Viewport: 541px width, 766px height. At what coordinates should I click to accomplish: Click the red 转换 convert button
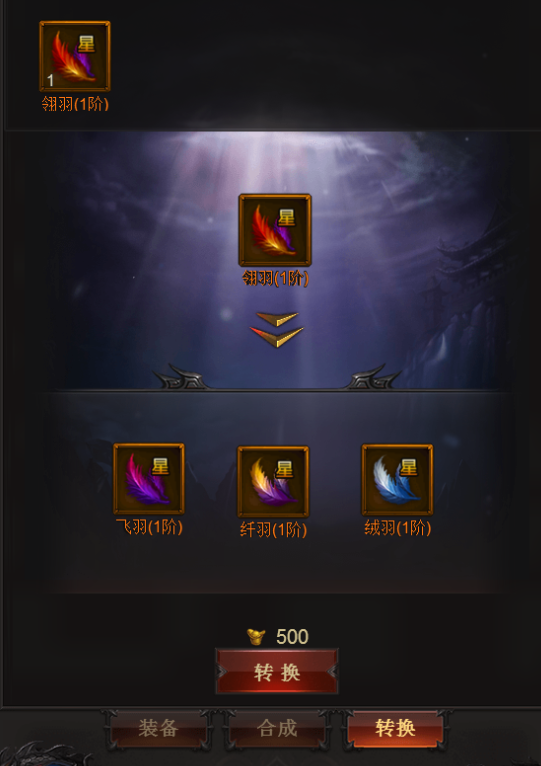[277, 672]
